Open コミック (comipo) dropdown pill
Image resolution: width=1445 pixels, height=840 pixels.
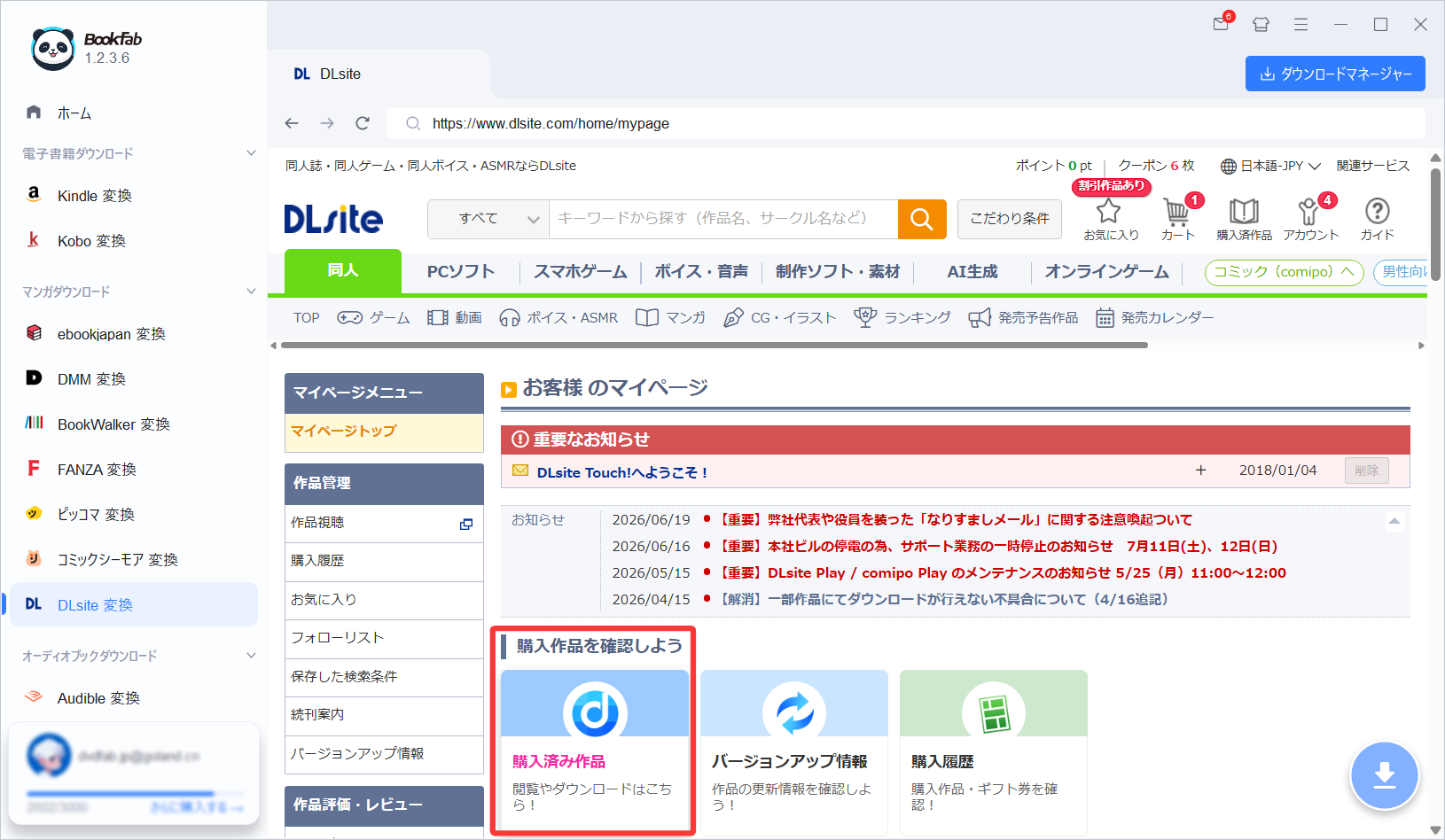click(x=1284, y=272)
